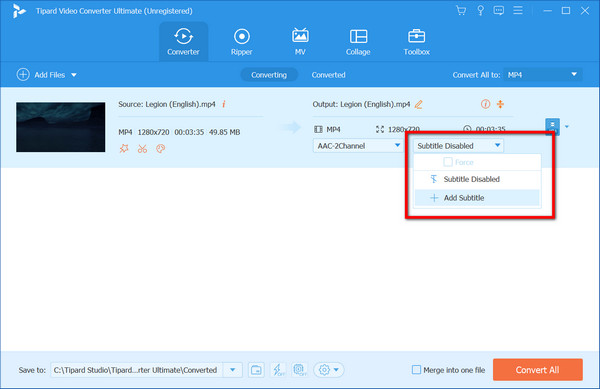
Task: Click the output format profile icon
Action: [552, 126]
